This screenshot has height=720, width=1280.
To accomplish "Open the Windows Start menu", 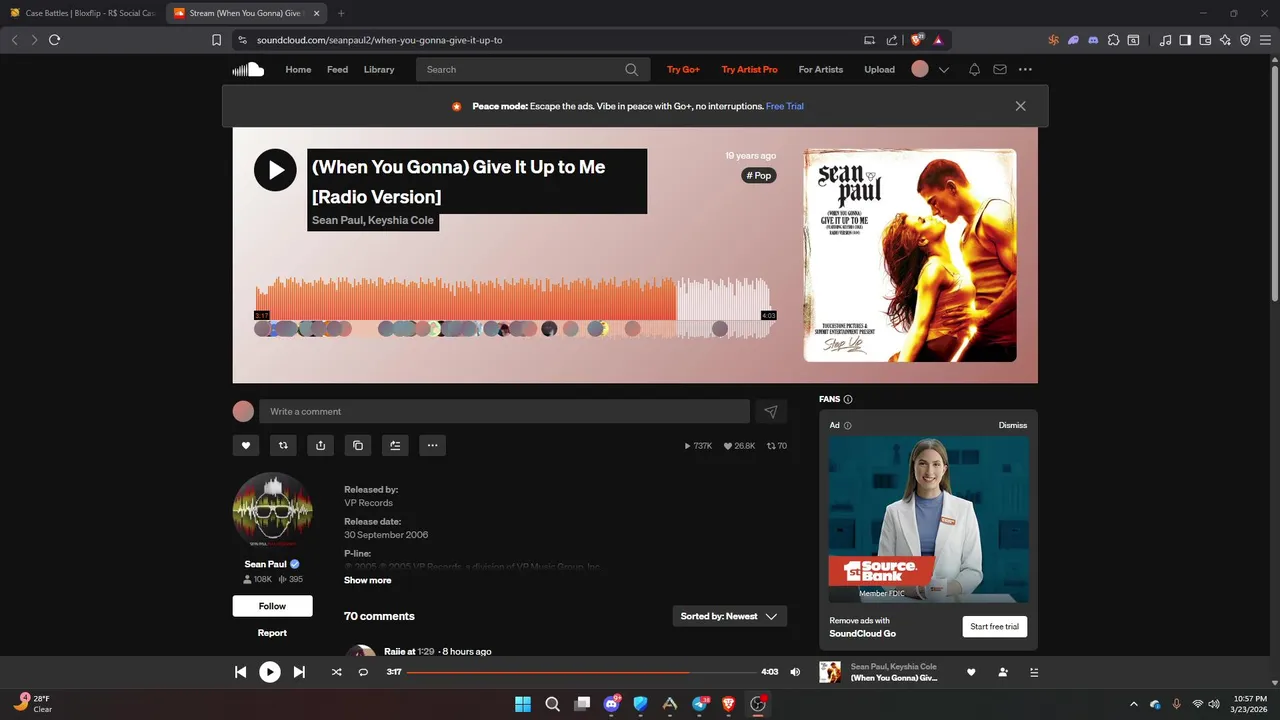I will [523, 704].
